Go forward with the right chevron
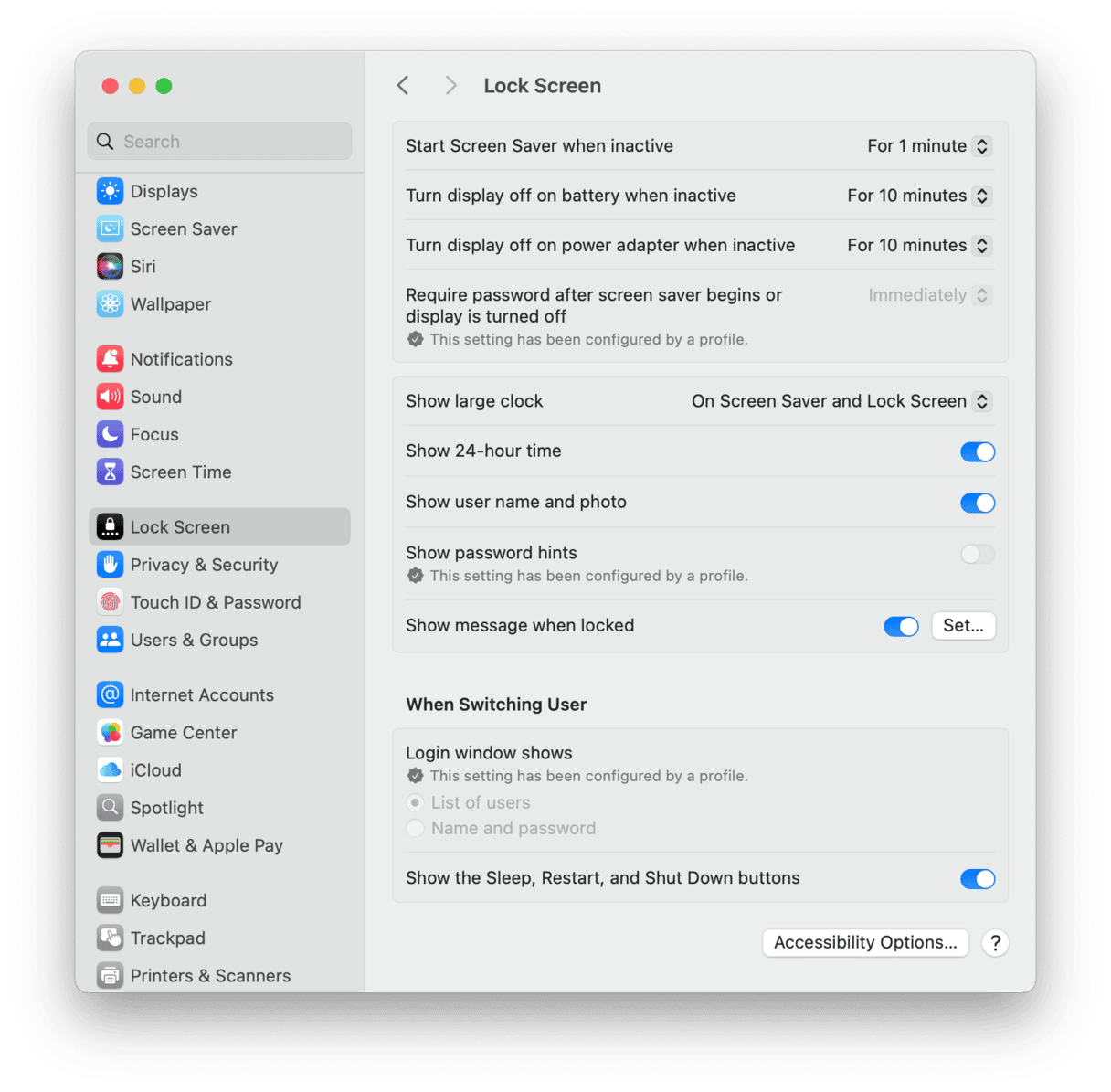The height and width of the screenshot is (1092, 1111). (x=450, y=86)
